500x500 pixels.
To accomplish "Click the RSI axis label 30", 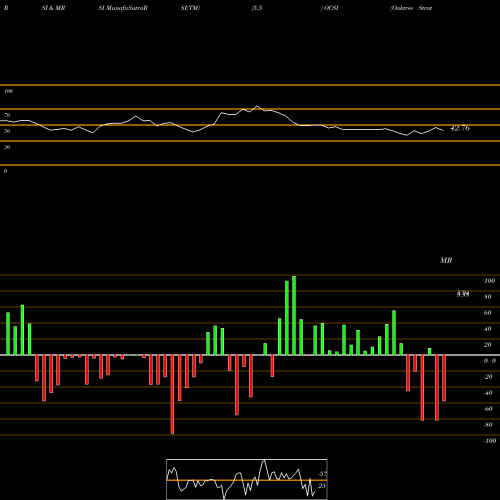I will 7,147.
